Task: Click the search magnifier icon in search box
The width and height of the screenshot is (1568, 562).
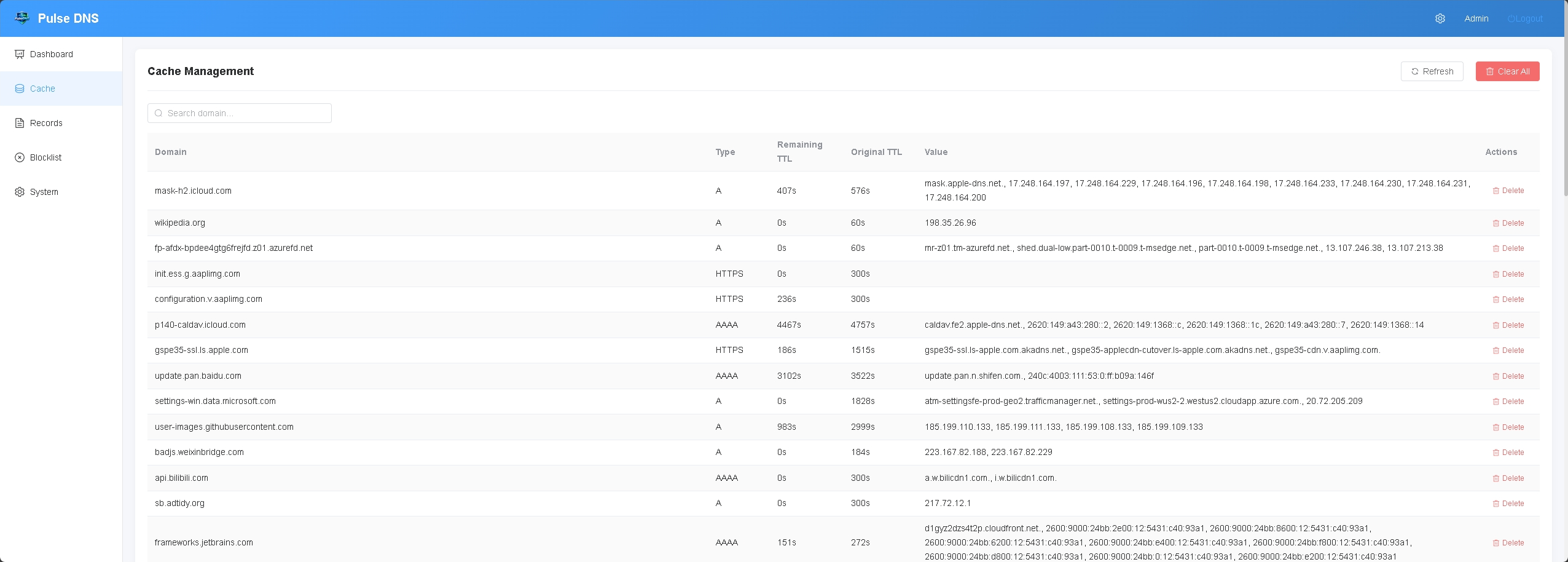Action: [159, 113]
